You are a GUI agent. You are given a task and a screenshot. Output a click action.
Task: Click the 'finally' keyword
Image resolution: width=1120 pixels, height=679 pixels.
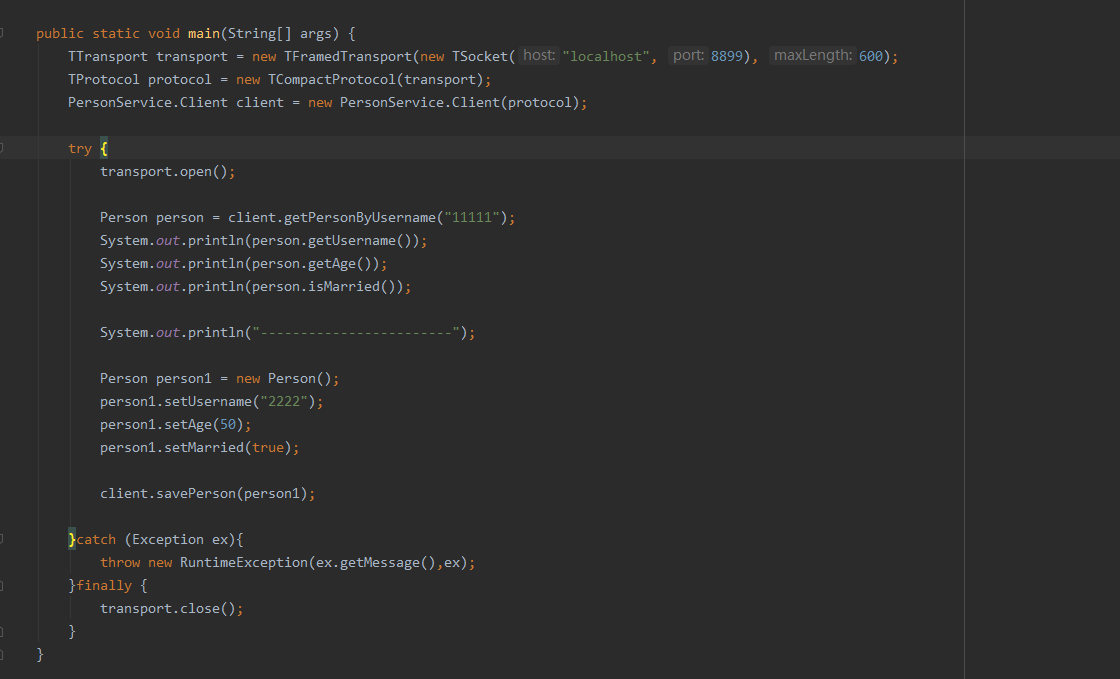[104, 585]
